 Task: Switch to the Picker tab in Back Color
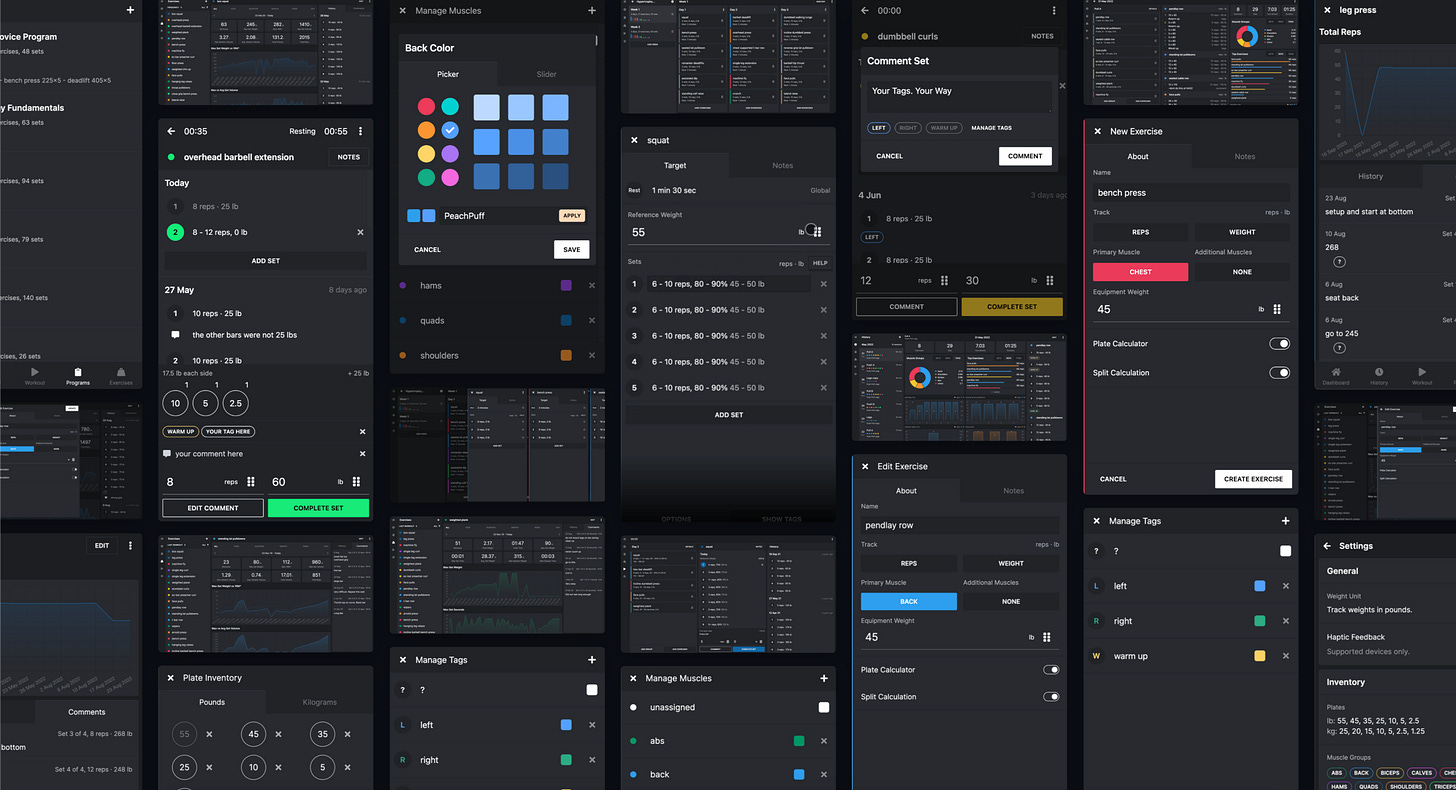pos(448,74)
